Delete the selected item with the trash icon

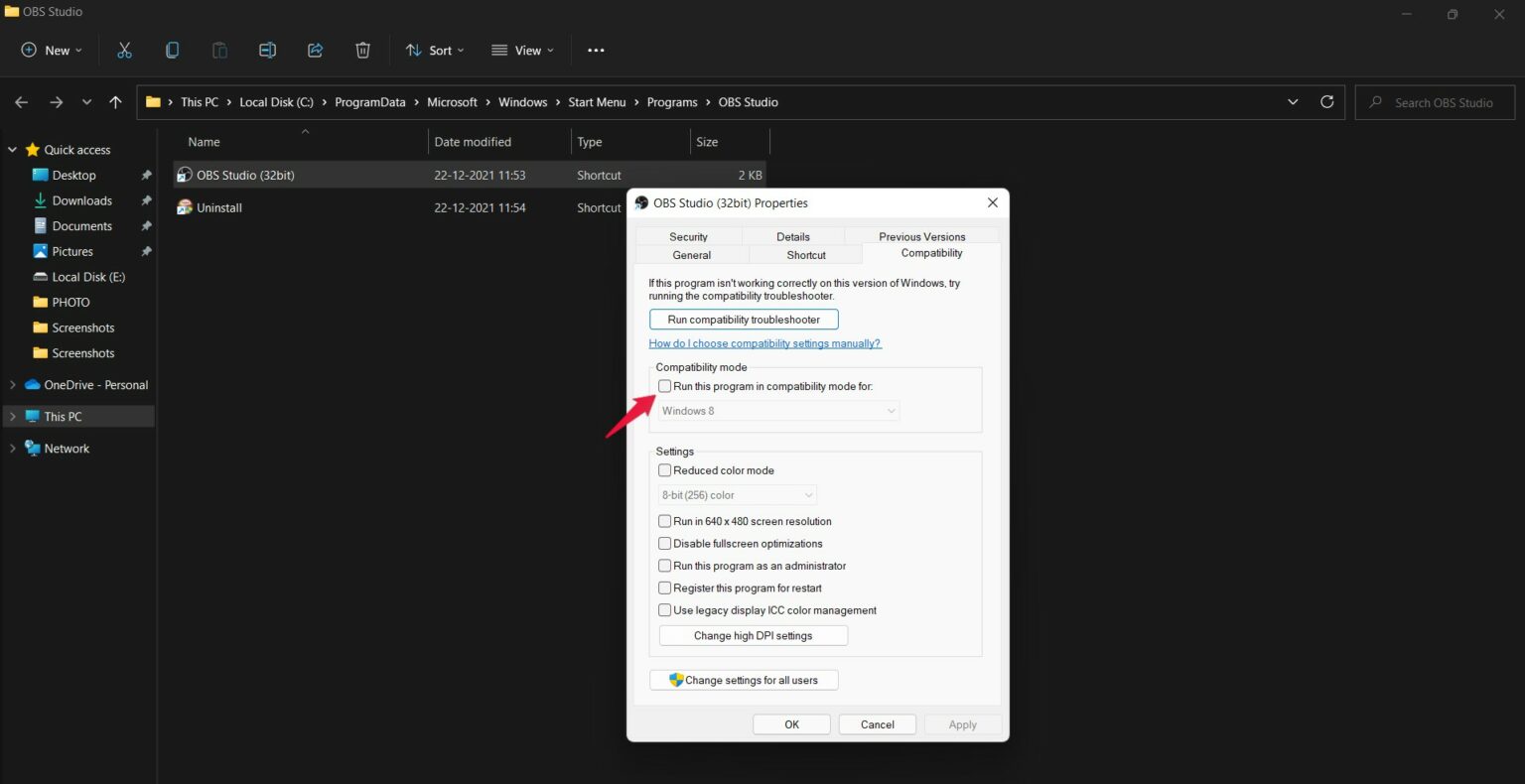(362, 50)
